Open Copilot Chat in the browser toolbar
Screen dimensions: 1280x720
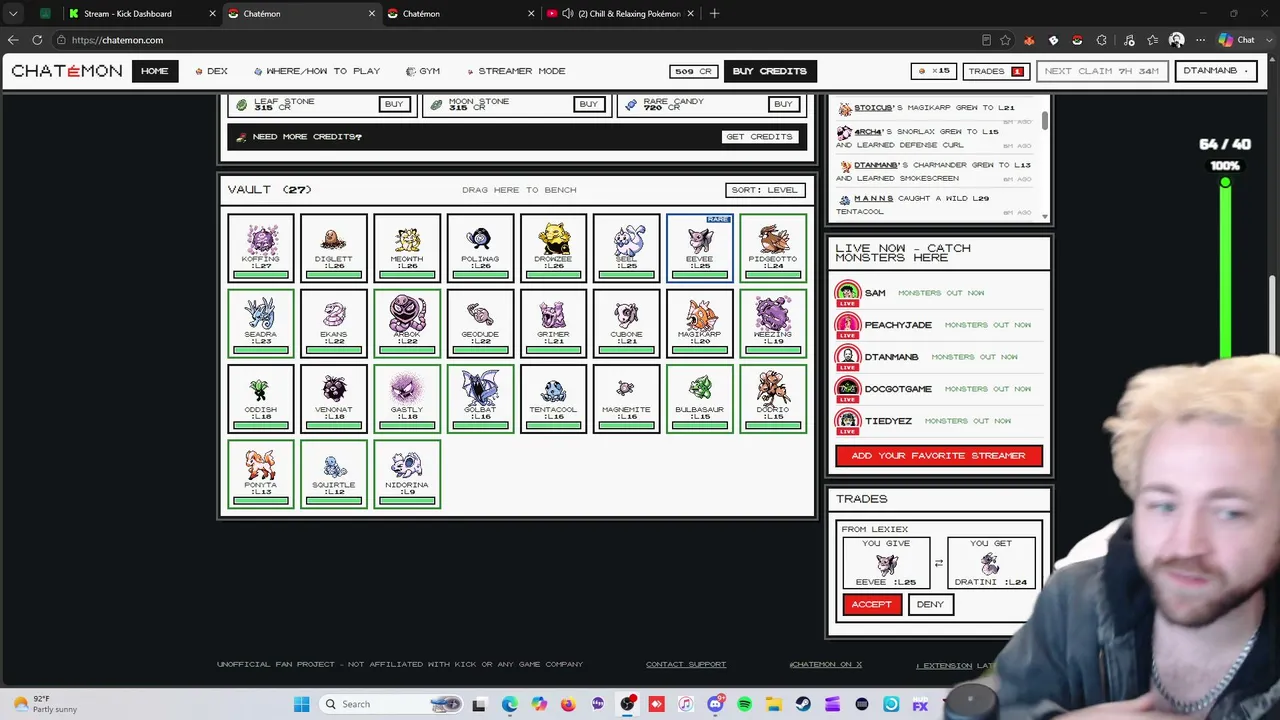[1236, 40]
